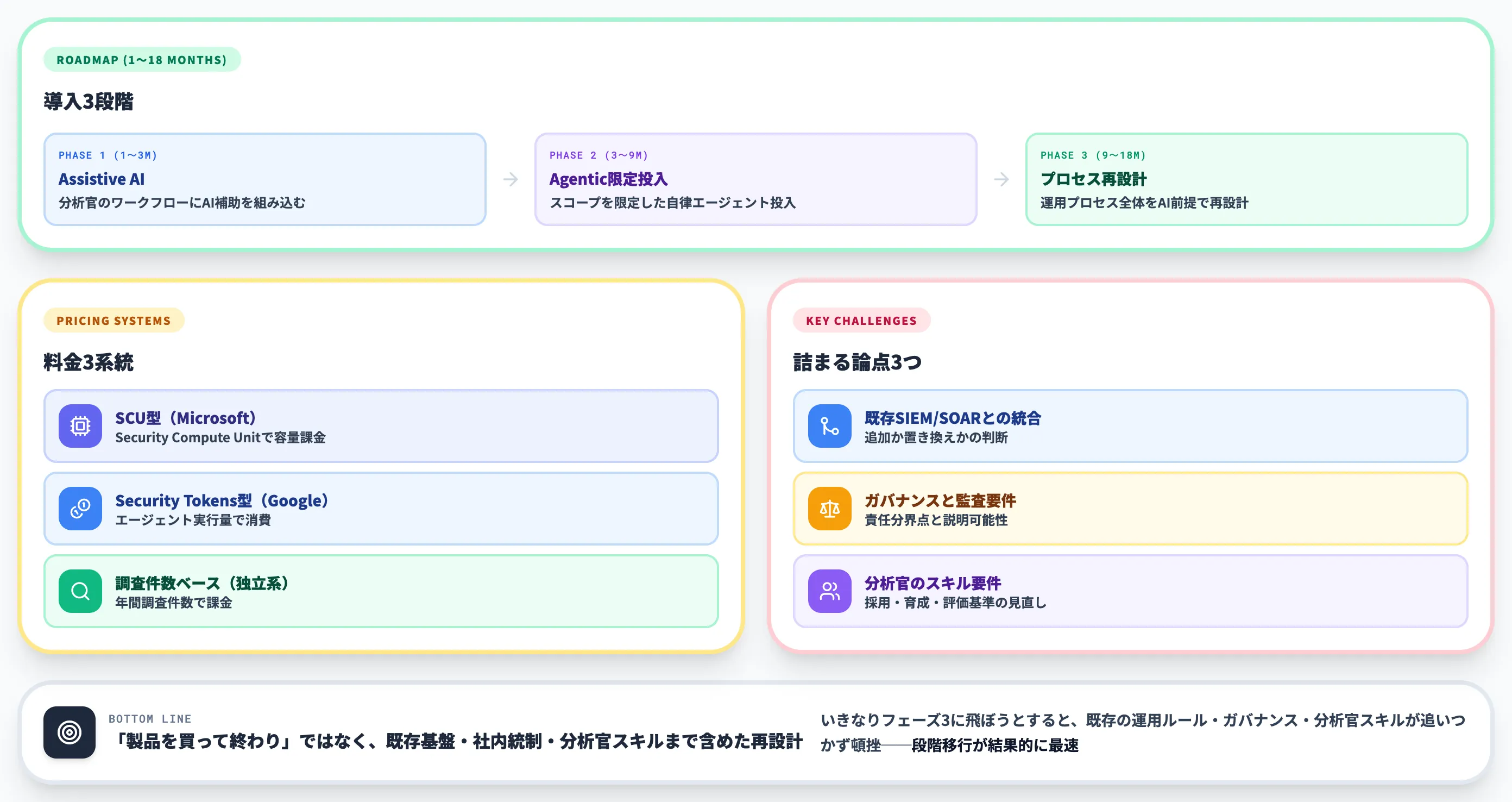Click the scales icon beside ガバナンスと監査要件
Screen dimensions: 1512x802
829,509
